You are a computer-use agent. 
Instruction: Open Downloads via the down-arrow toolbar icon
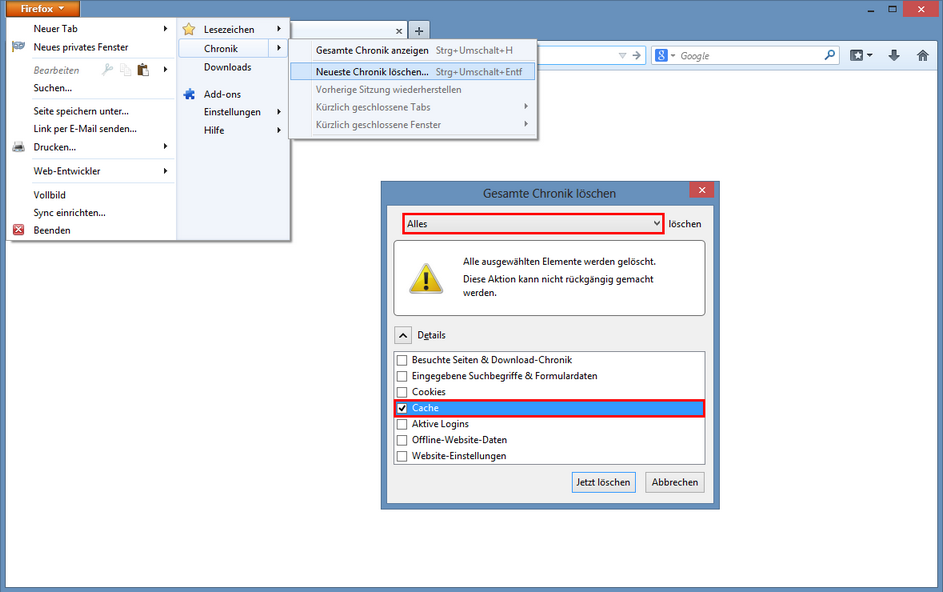click(893, 55)
